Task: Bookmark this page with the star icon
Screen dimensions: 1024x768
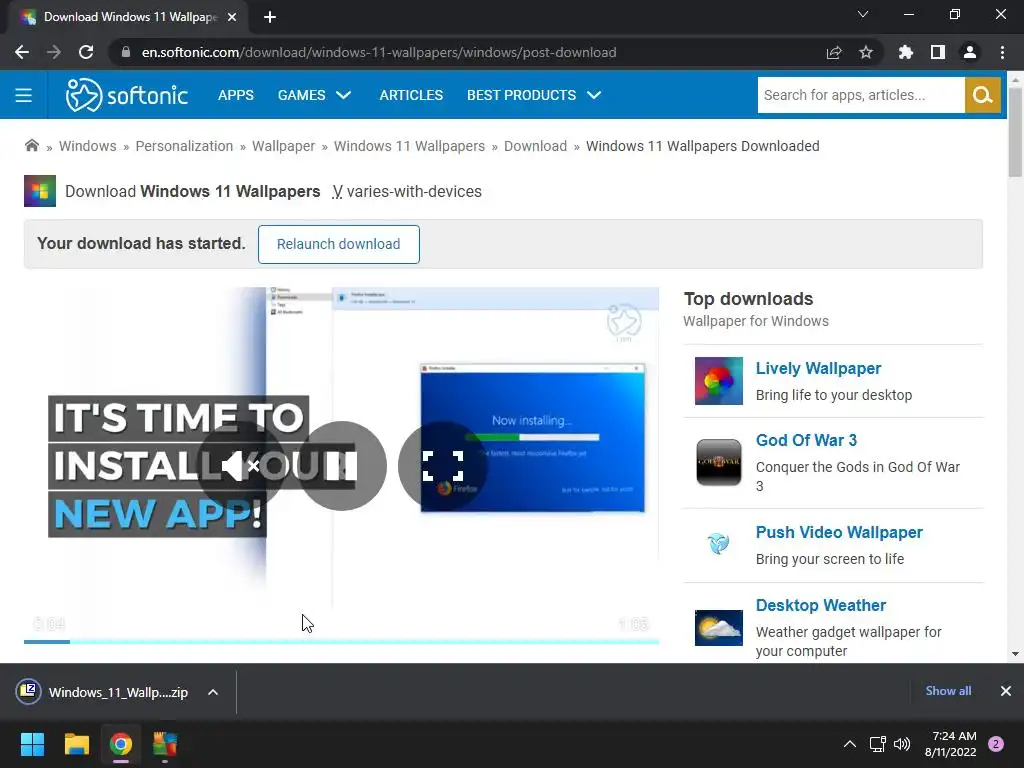Action: pyautogui.click(x=866, y=52)
